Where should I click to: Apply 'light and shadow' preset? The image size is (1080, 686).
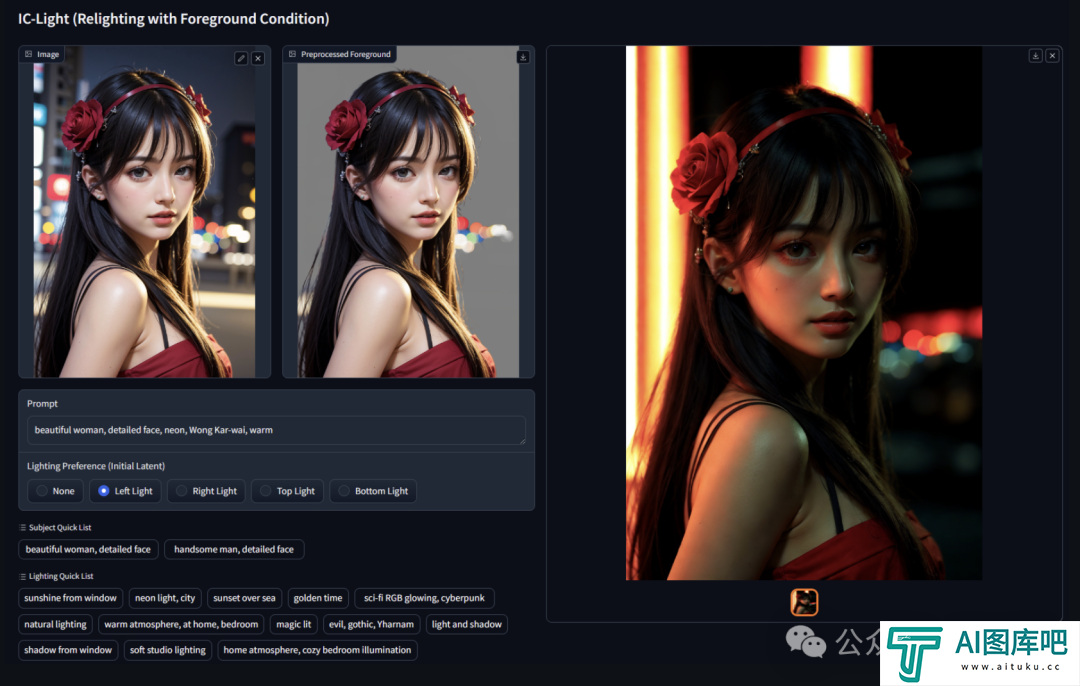[x=466, y=624]
